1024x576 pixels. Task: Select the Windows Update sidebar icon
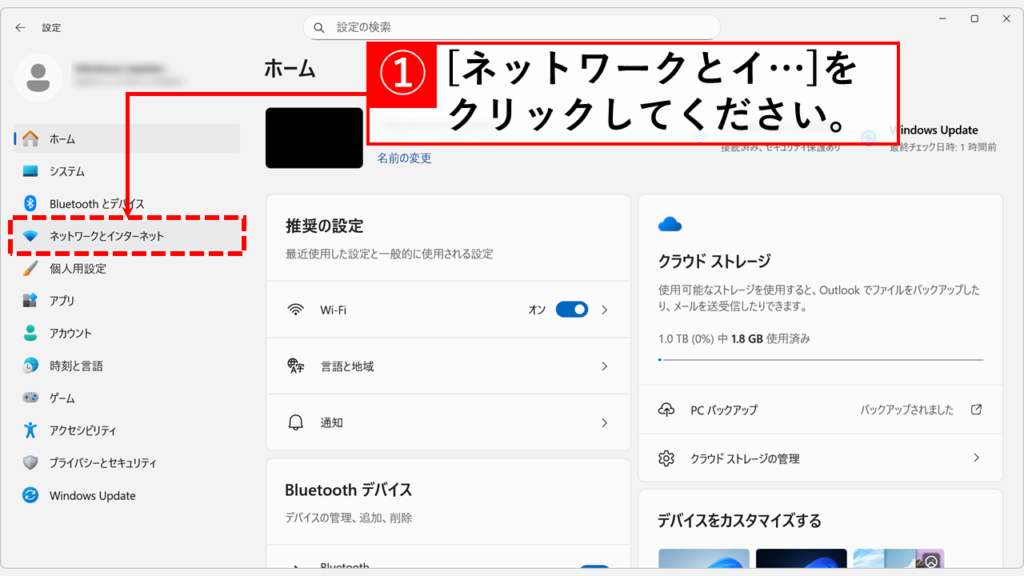click(x=31, y=496)
